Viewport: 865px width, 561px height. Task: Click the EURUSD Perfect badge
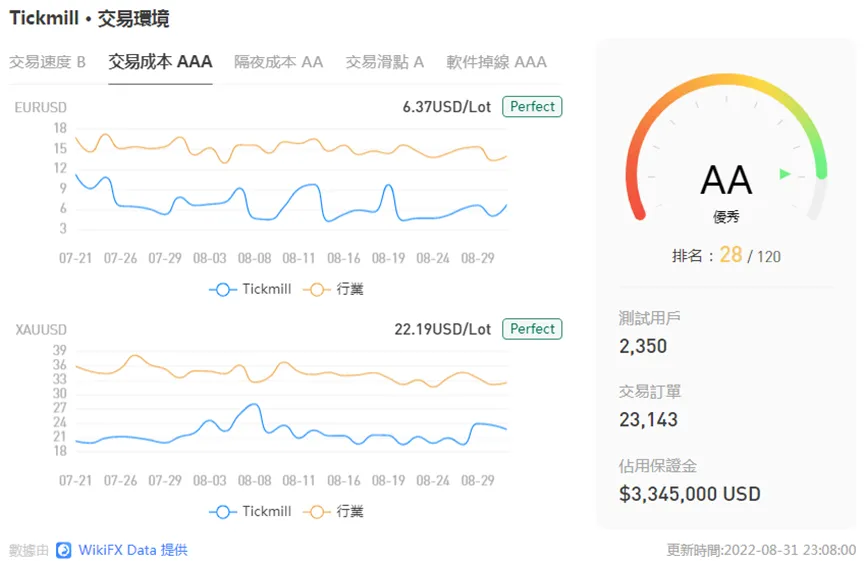532,106
